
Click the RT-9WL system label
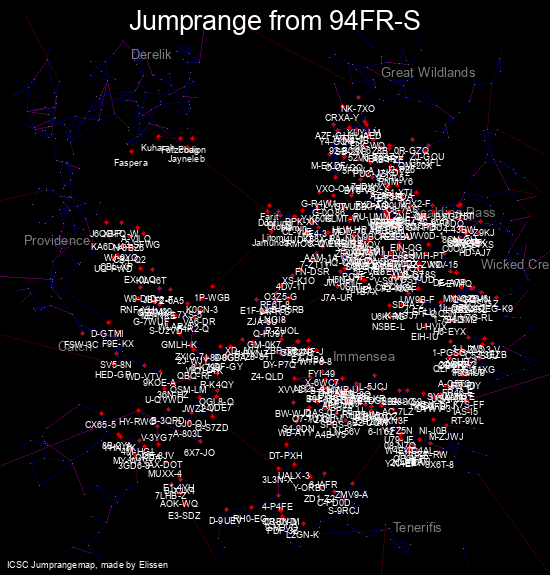pos(467,421)
